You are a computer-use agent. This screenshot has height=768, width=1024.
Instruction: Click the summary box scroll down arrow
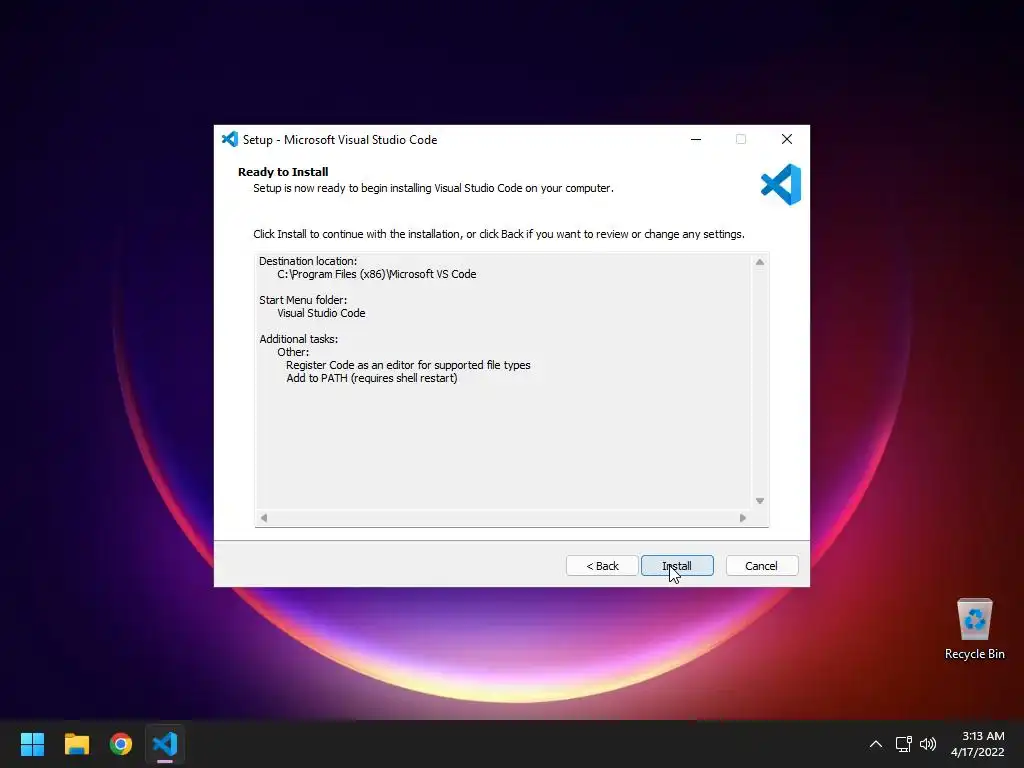click(760, 501)
